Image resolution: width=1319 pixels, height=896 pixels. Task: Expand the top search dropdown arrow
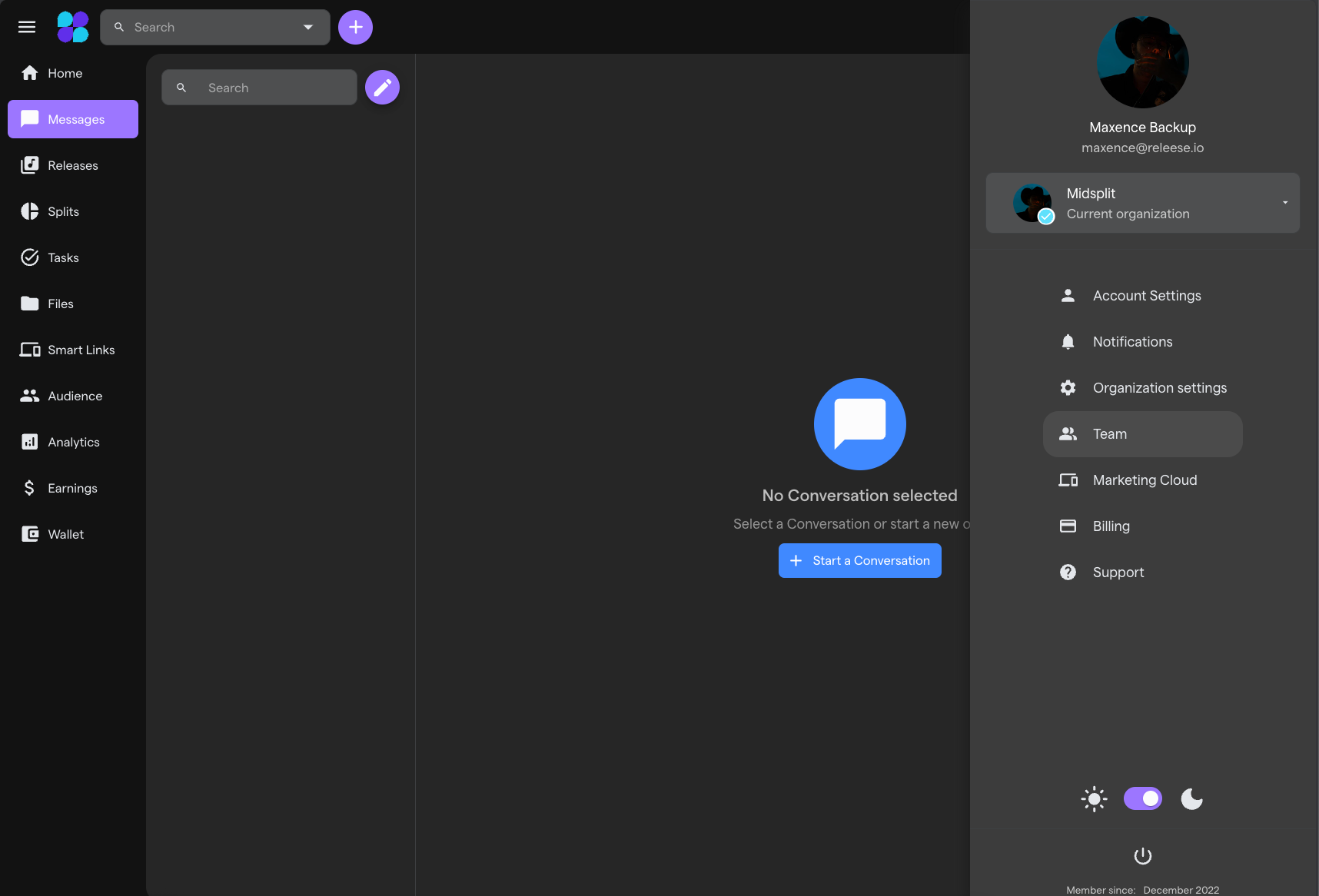(308, 27)
